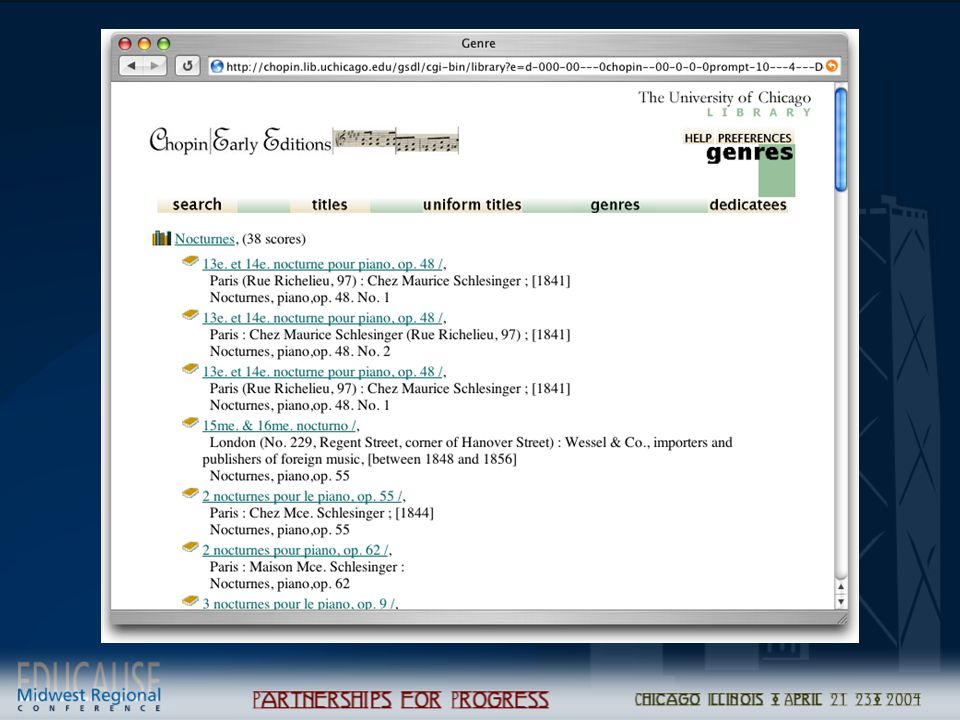Screen dimensions: 960x720
Task: Open the HELP link
Action: point(698,138)
